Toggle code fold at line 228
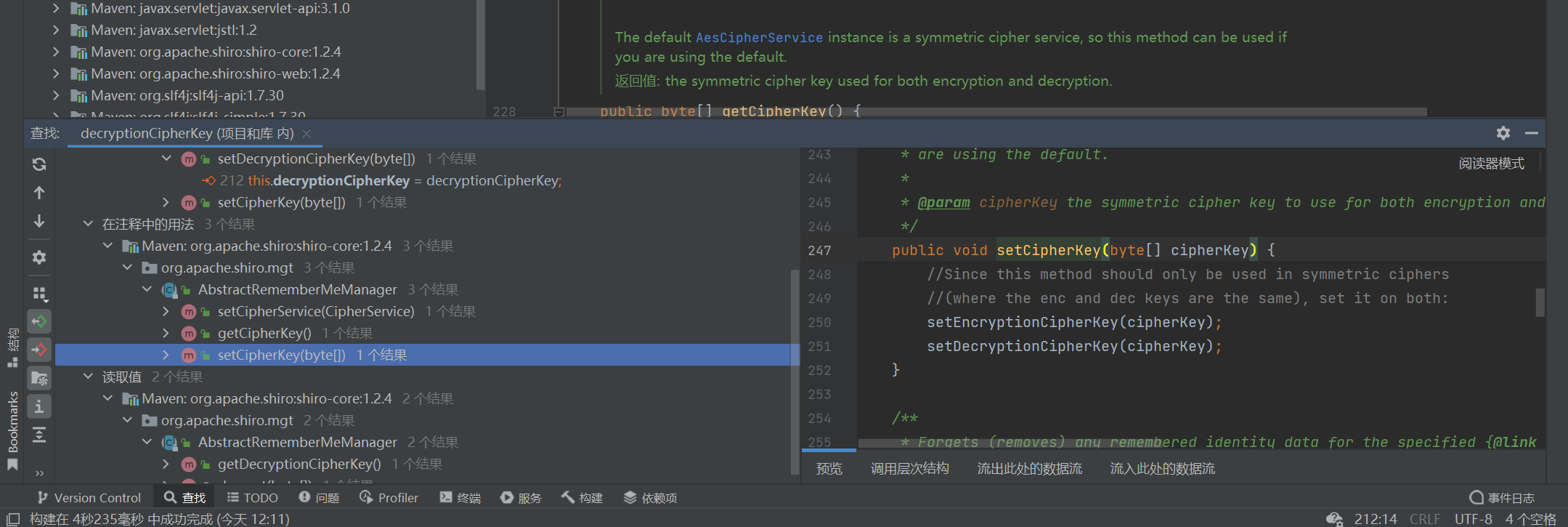Screen dimensions: 1568x527 pyautogui.click(x=558, y=111)
